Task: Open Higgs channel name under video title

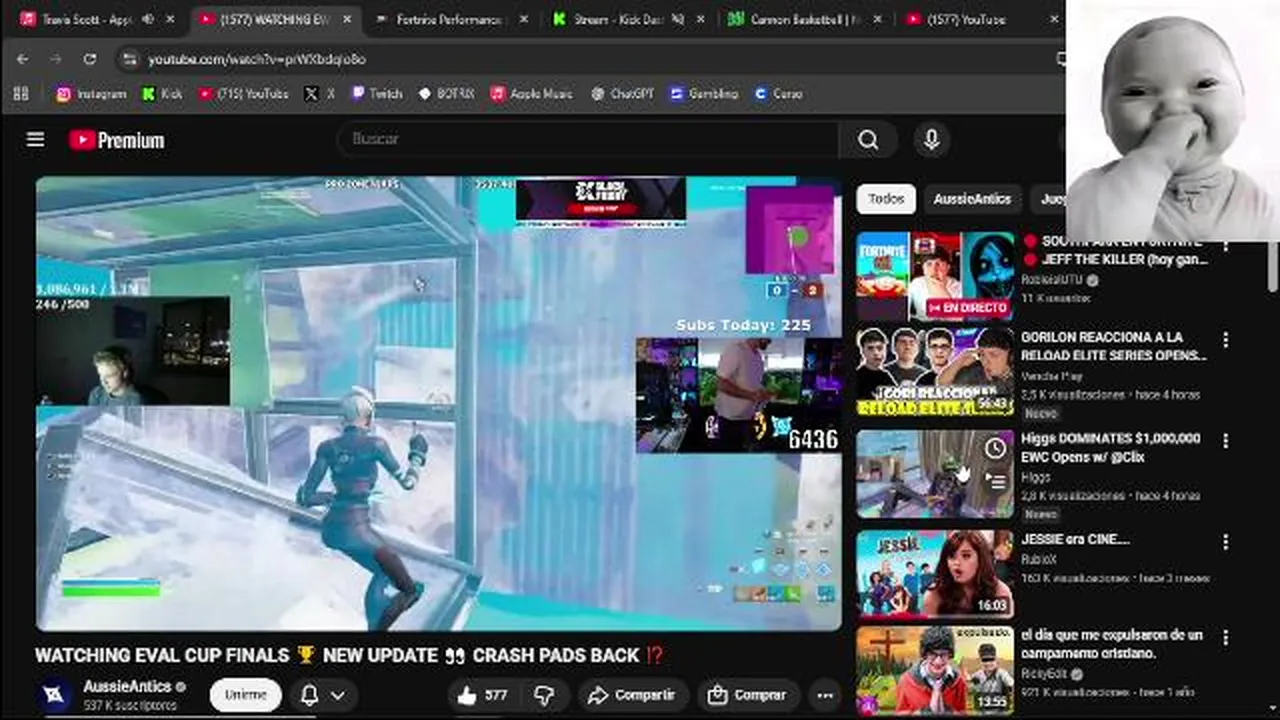Action: [x=1036, y=477]
